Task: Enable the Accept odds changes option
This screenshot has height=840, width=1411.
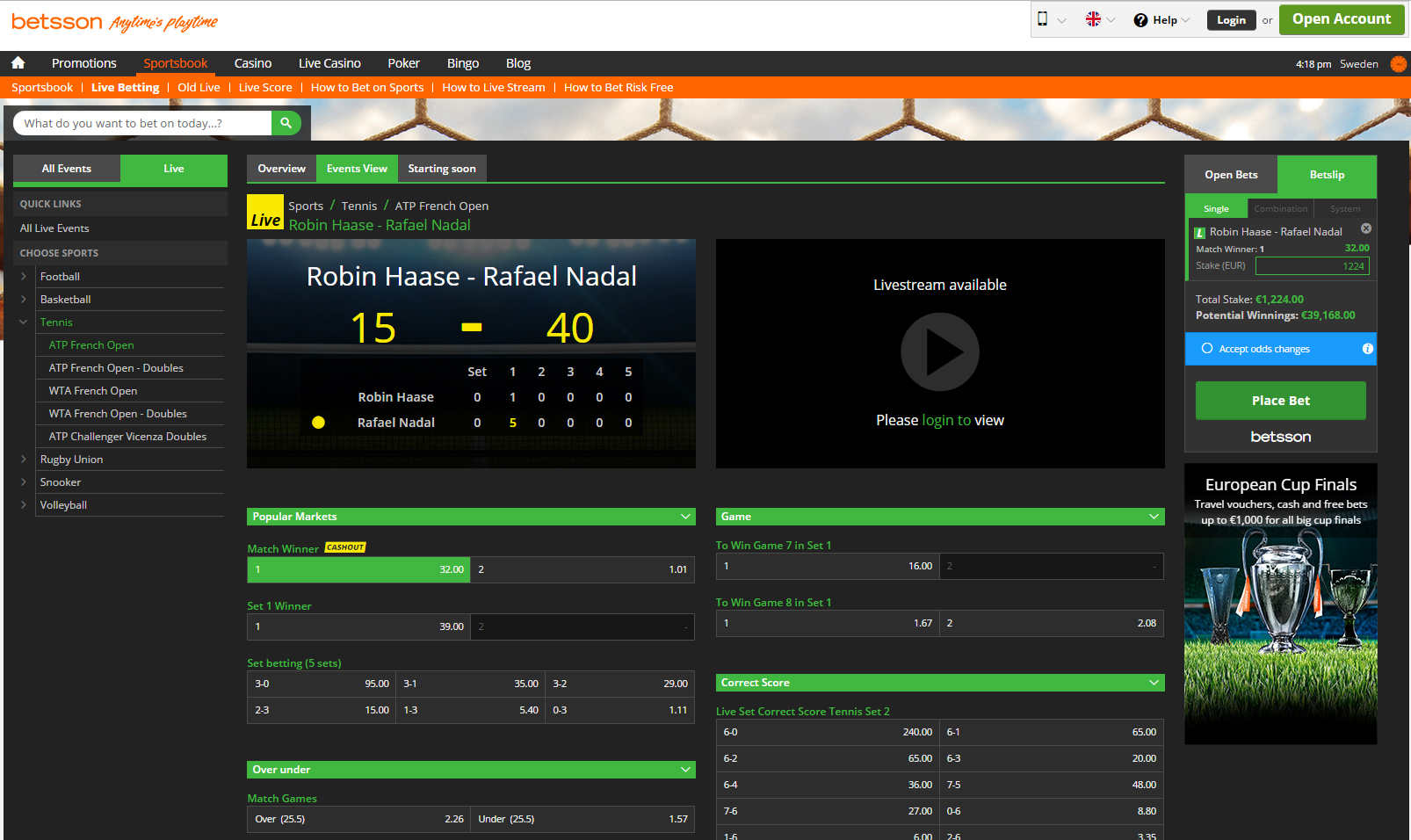Action: click(1208, 348)
